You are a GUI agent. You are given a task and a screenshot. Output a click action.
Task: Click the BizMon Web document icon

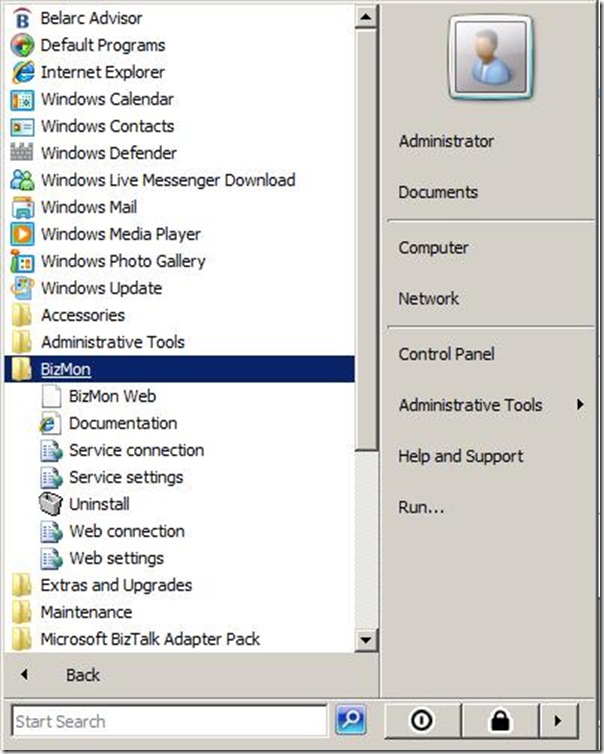pyautogui.click(x=51, y=397)
